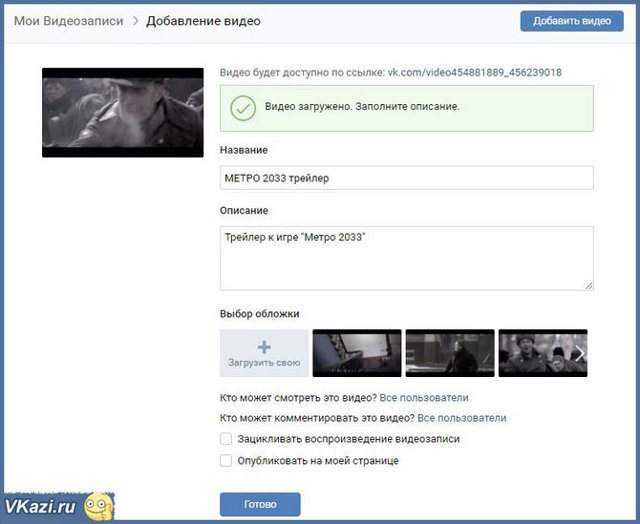The image size is (640, 524).
Task: Focus the Название input field
Action: coord(407,178)
